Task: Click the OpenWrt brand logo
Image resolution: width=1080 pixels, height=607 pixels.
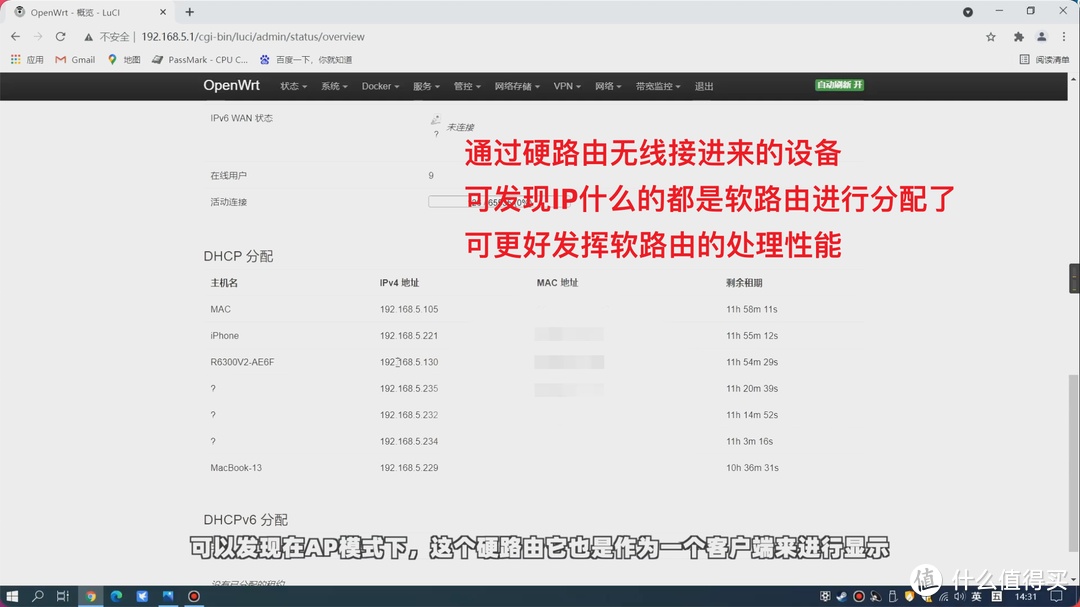Action: tap(231, 85)
